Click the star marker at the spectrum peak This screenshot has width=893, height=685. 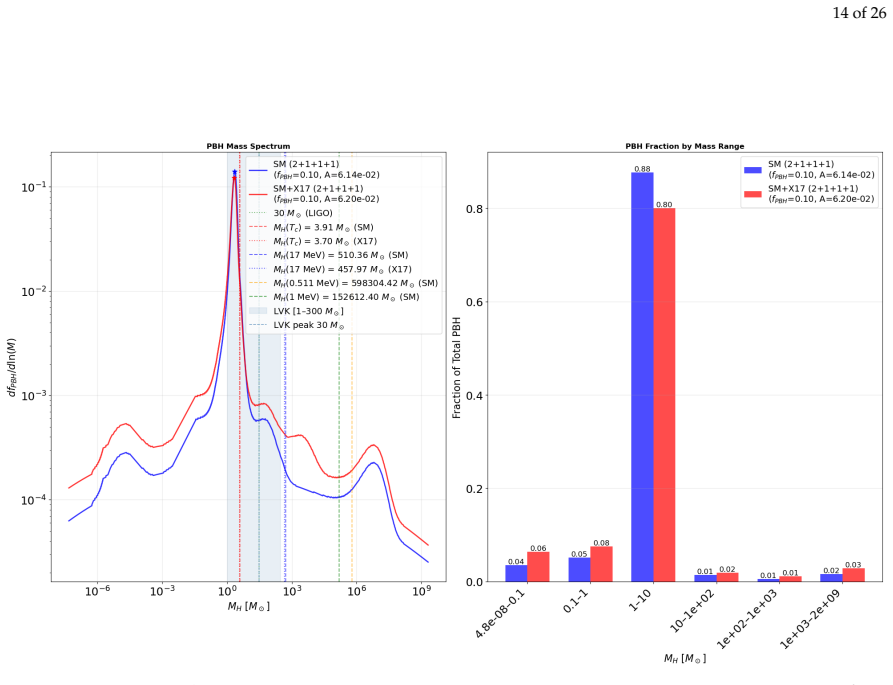coord(235,172)
